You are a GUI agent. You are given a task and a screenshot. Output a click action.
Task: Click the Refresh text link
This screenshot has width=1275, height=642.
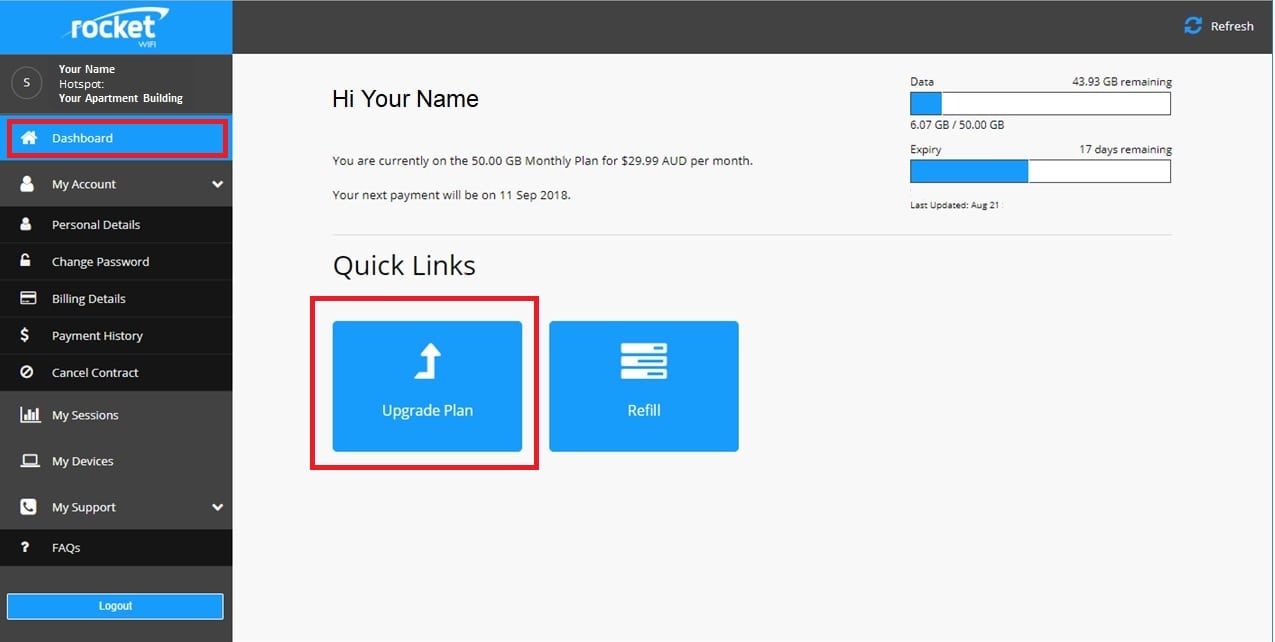(1232, 26)
